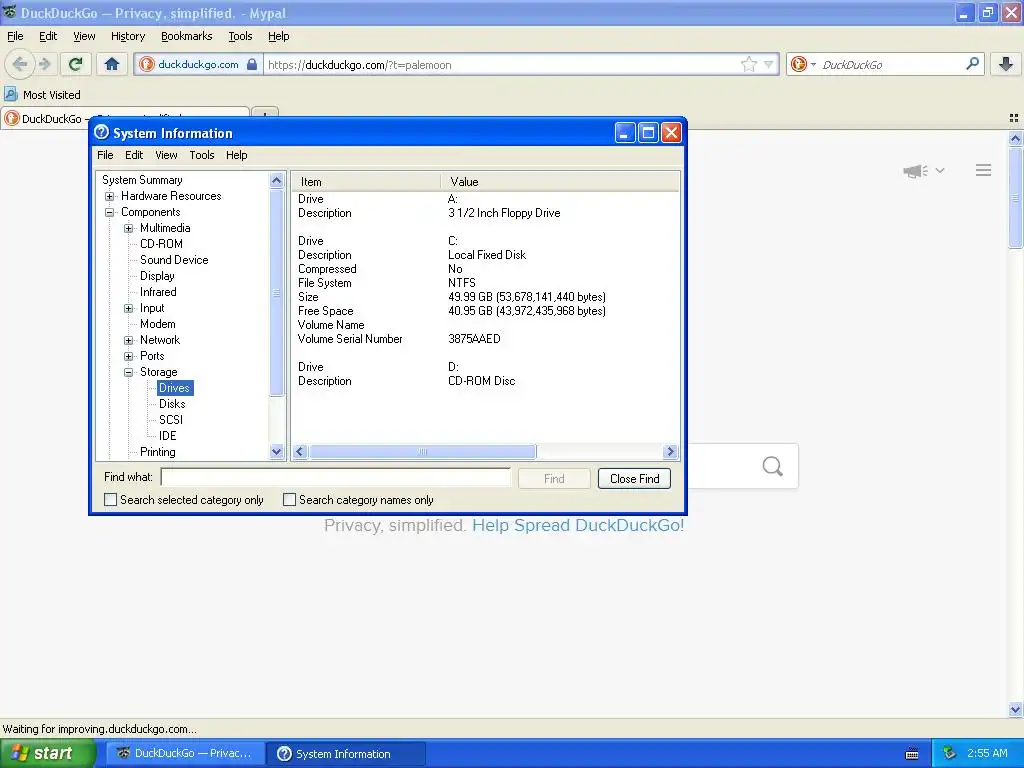Open URL history dropdown arrow

(x=769, y=64)
